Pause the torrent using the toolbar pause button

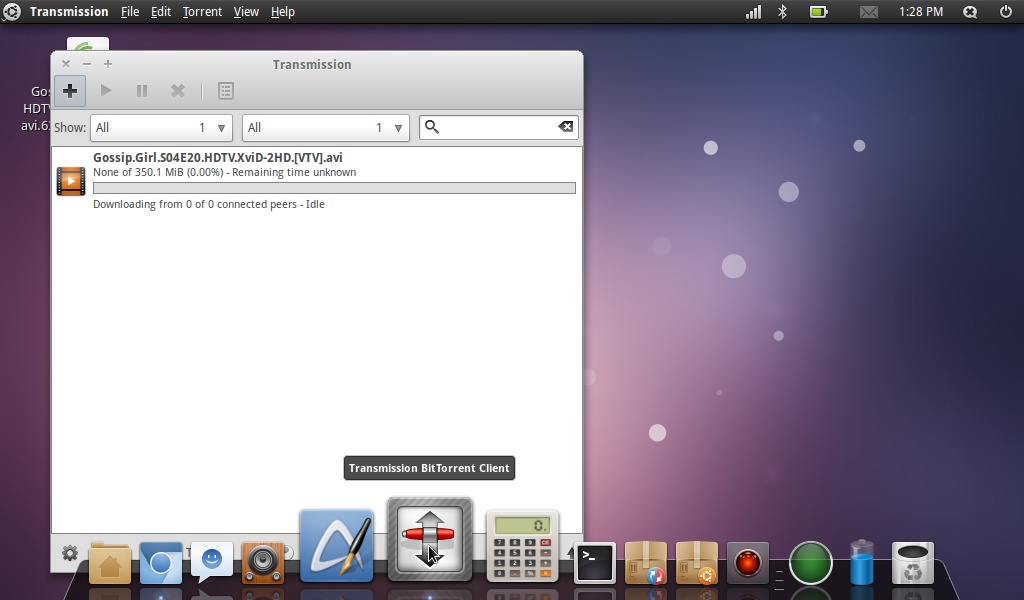click(x=142, y=91)
